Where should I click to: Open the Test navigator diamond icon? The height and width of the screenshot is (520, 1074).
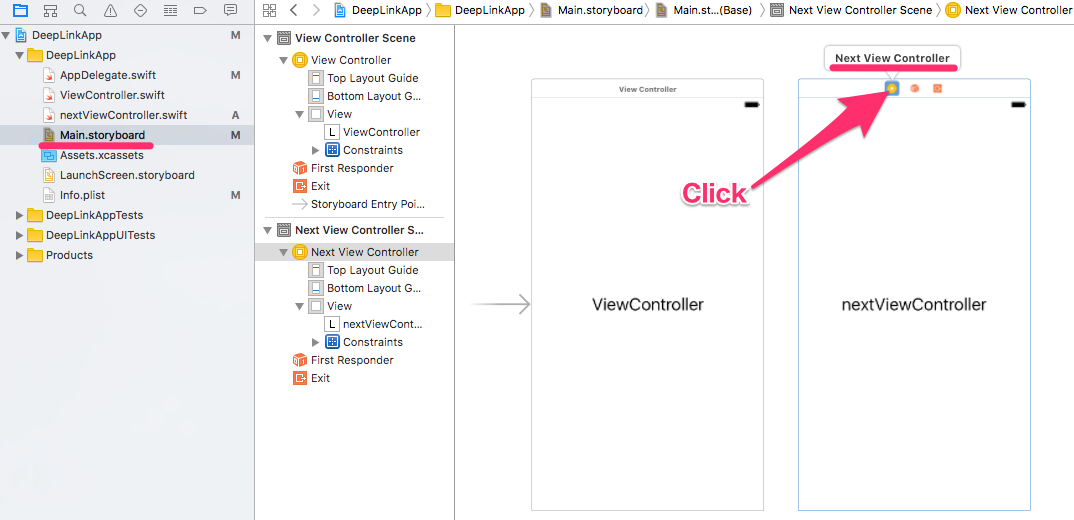click(x=140, y=10)
